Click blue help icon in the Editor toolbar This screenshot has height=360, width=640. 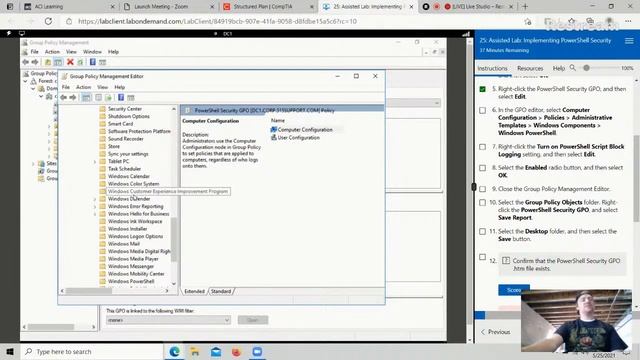click(121, 98)
